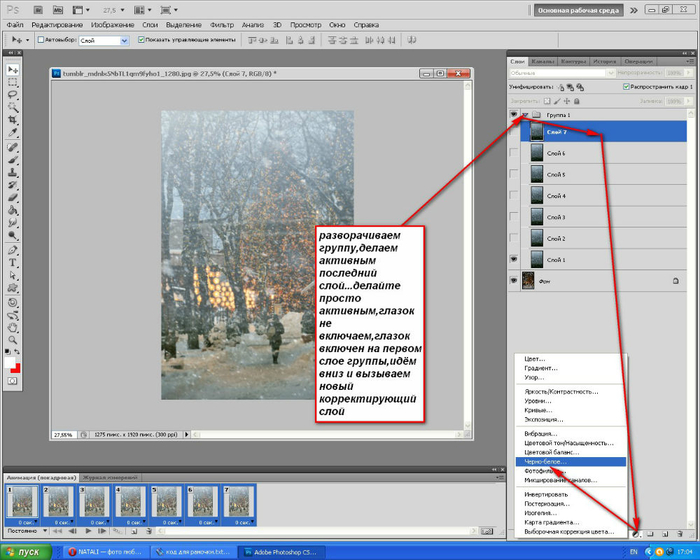Select the 3D Rotate tool
Viewport: 700px width, 560px height.
pos(12,302)
